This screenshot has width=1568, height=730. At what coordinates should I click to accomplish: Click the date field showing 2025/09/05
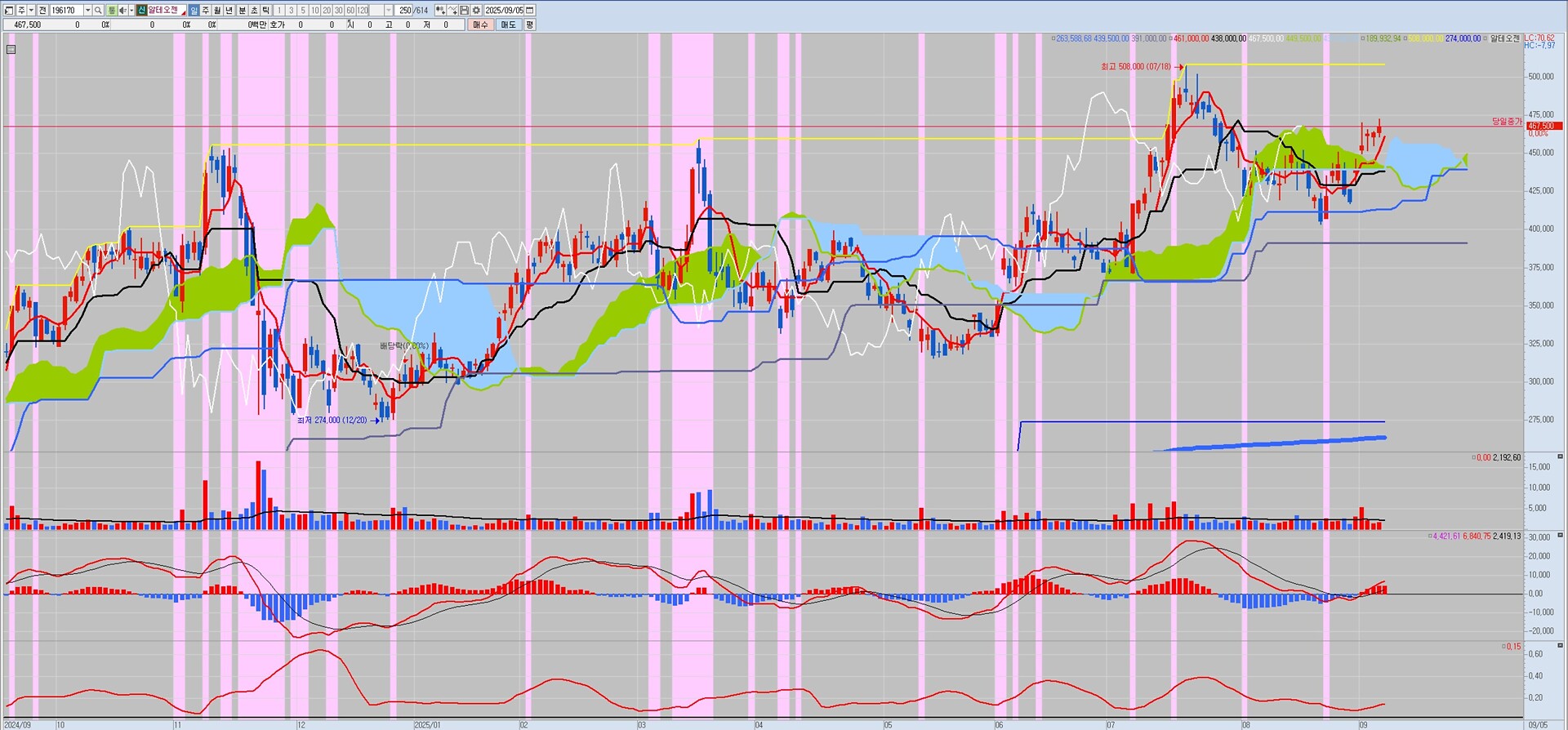504,11
